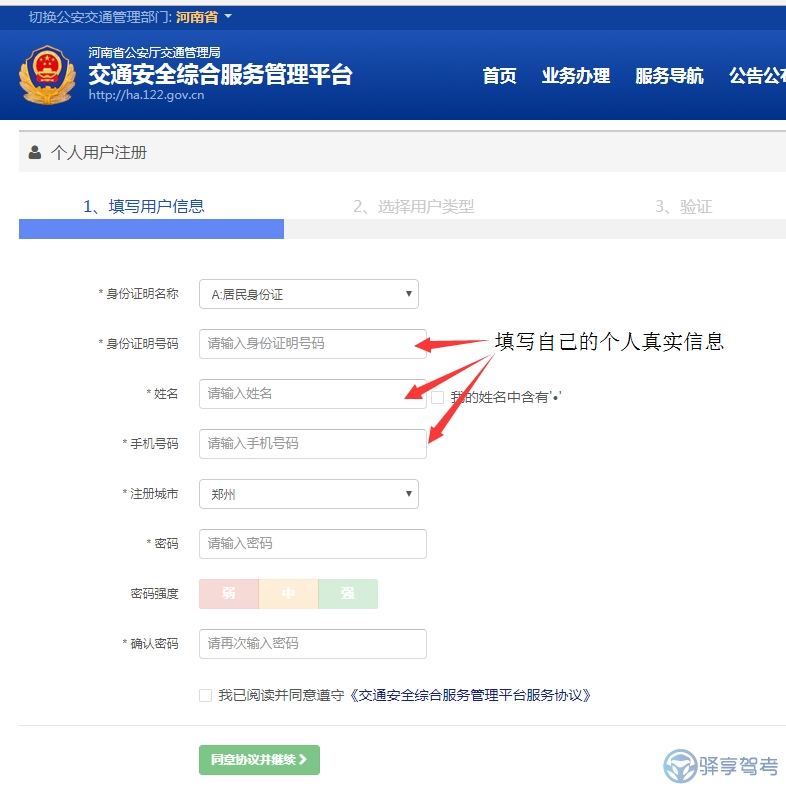This screenshot has width=786, height=792.
Task: Focus the 确认密码 input field
Action: tap(313, 644)
